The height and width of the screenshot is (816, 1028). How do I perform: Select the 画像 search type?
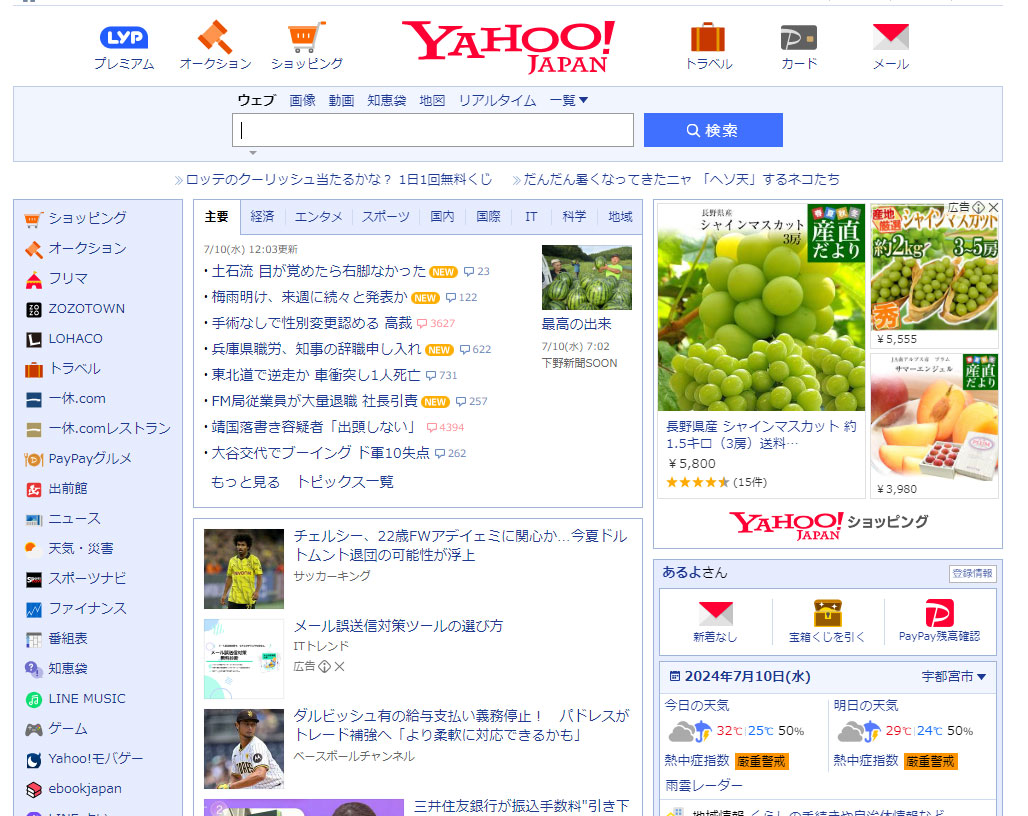[302, 100]
